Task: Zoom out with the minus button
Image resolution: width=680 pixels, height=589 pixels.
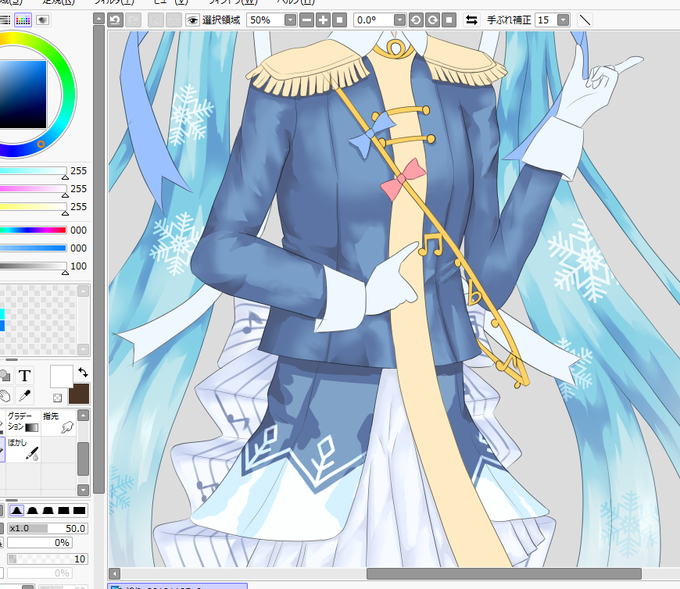Action: click(307, 20)
